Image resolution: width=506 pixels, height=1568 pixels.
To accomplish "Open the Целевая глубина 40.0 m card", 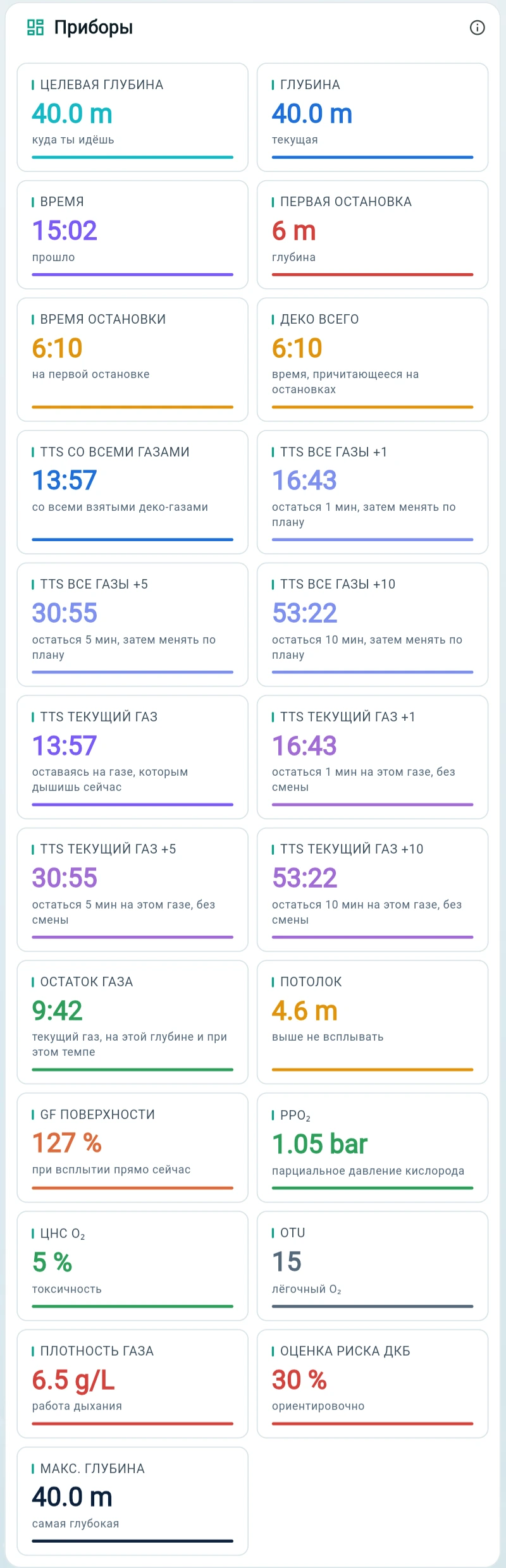I will [133, 118].
